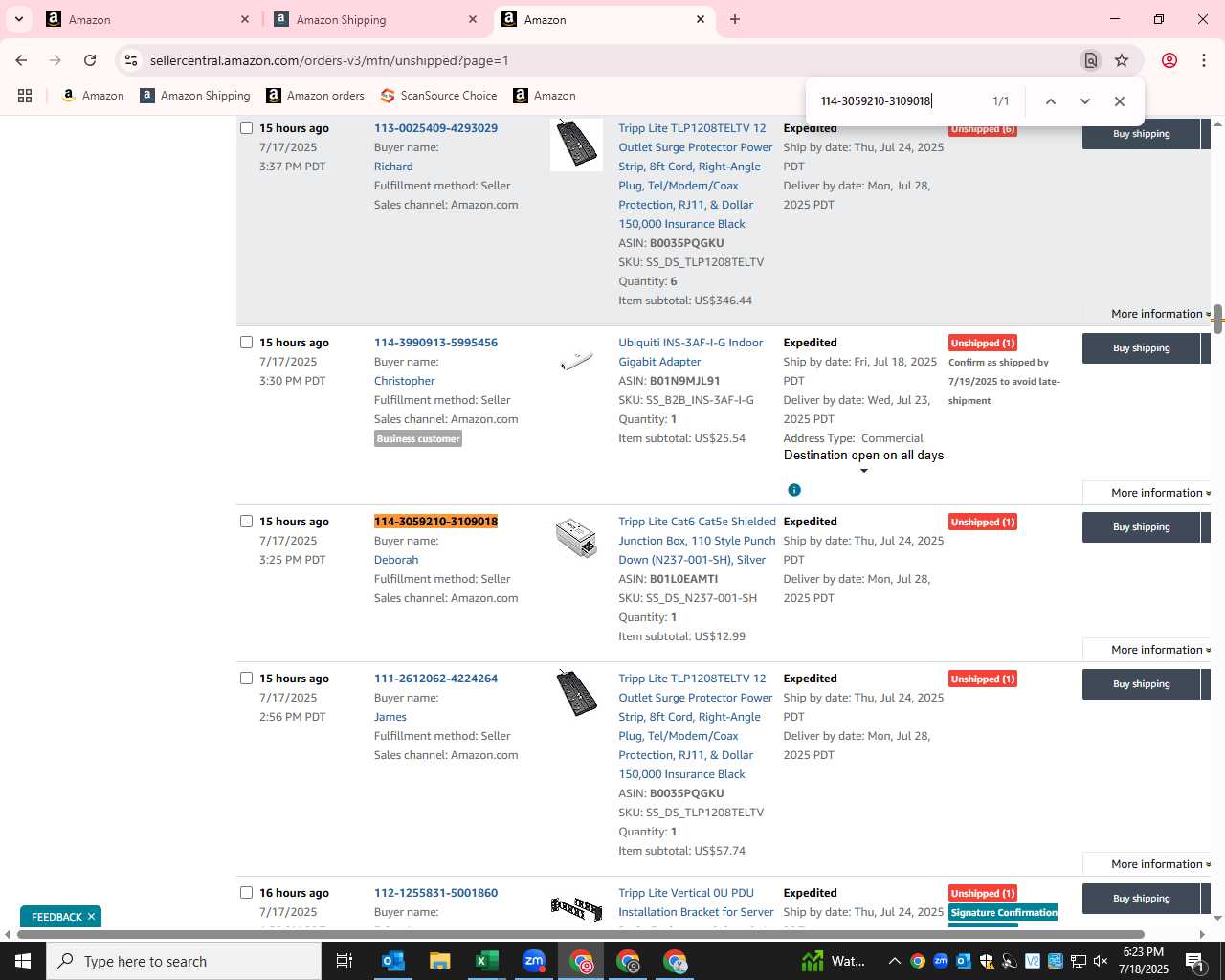Expand More information for James's order

(x=1160, y=864)
